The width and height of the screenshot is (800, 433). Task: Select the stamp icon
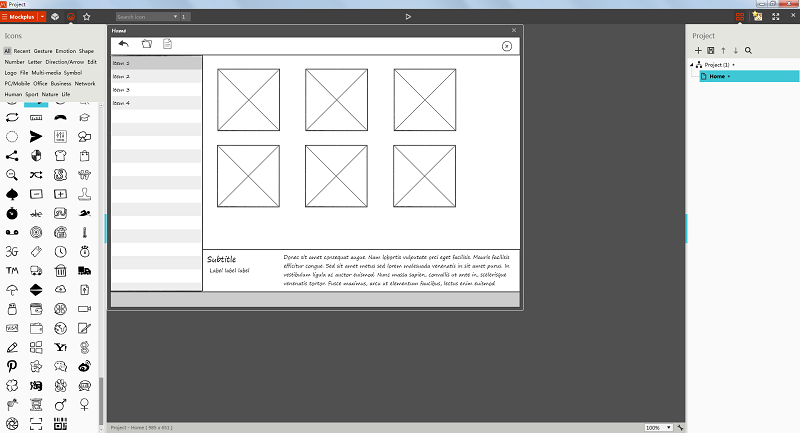point(85,194)
